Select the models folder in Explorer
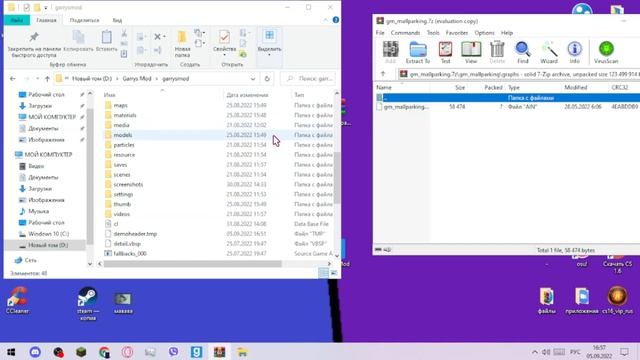This screenshot has width=640, height=360. point(122,135)
